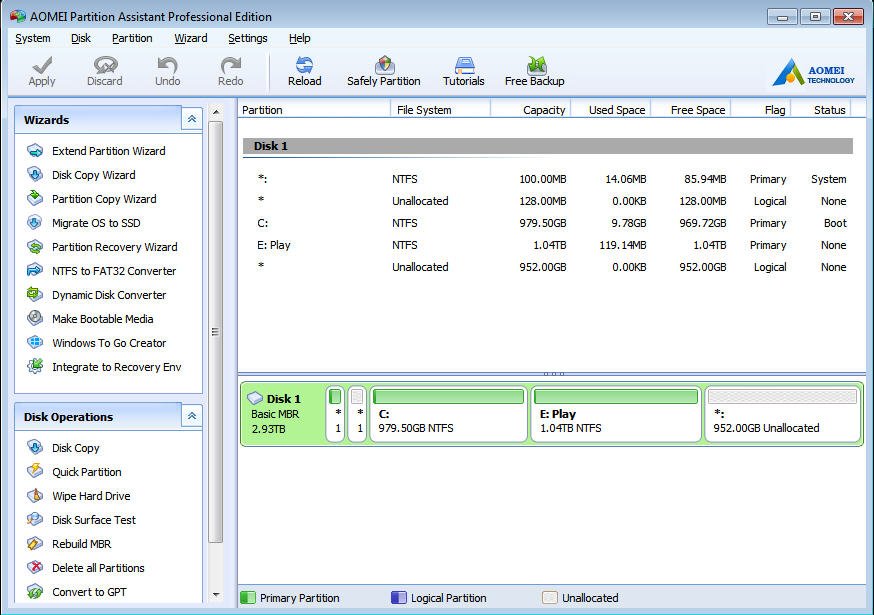
Task: Select the 952.00GB Unallocated block in disk map
Action: pyautogui.click(x=783, y=414)
